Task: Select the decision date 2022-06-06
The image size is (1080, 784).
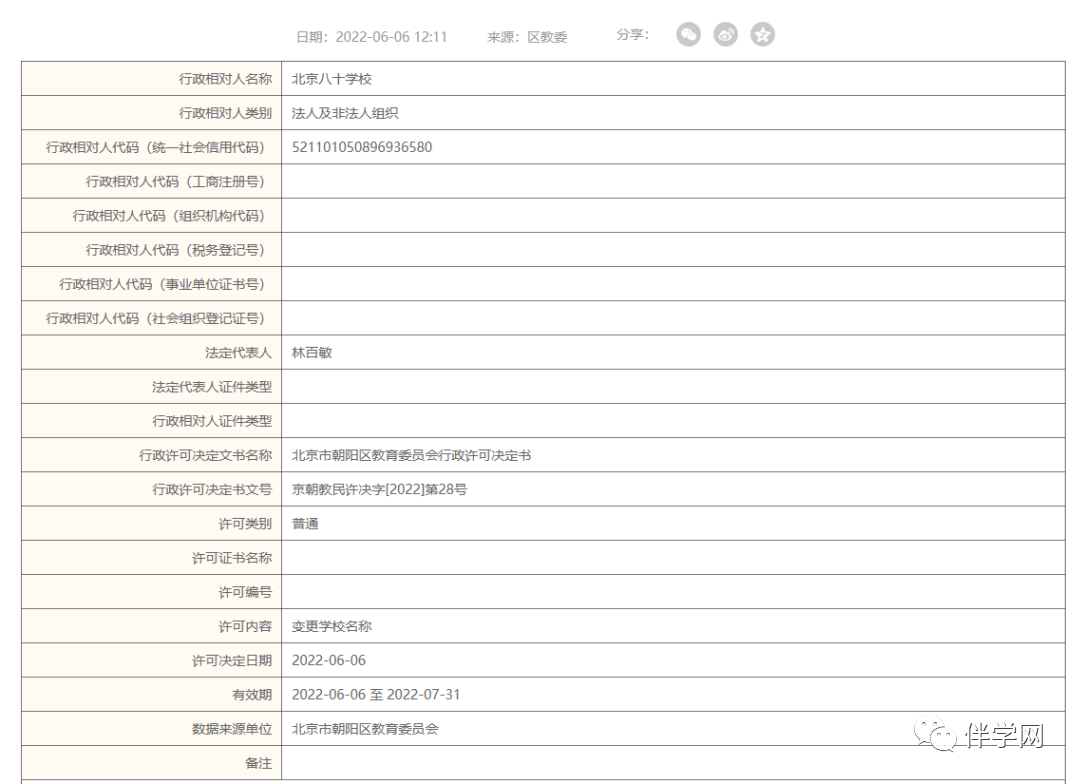Action: click(x=329, y=661)
